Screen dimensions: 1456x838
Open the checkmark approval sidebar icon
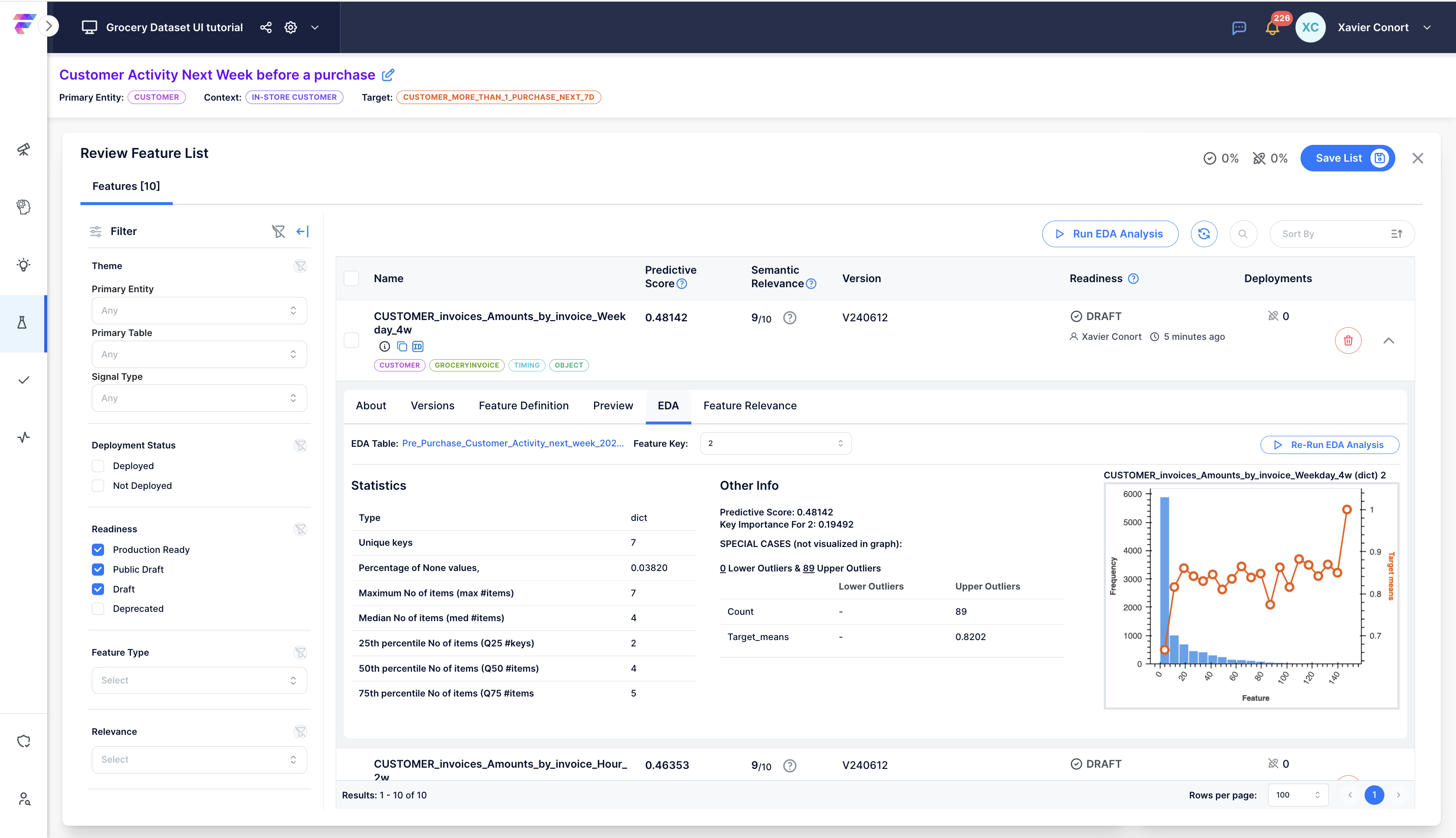[24, 380]
